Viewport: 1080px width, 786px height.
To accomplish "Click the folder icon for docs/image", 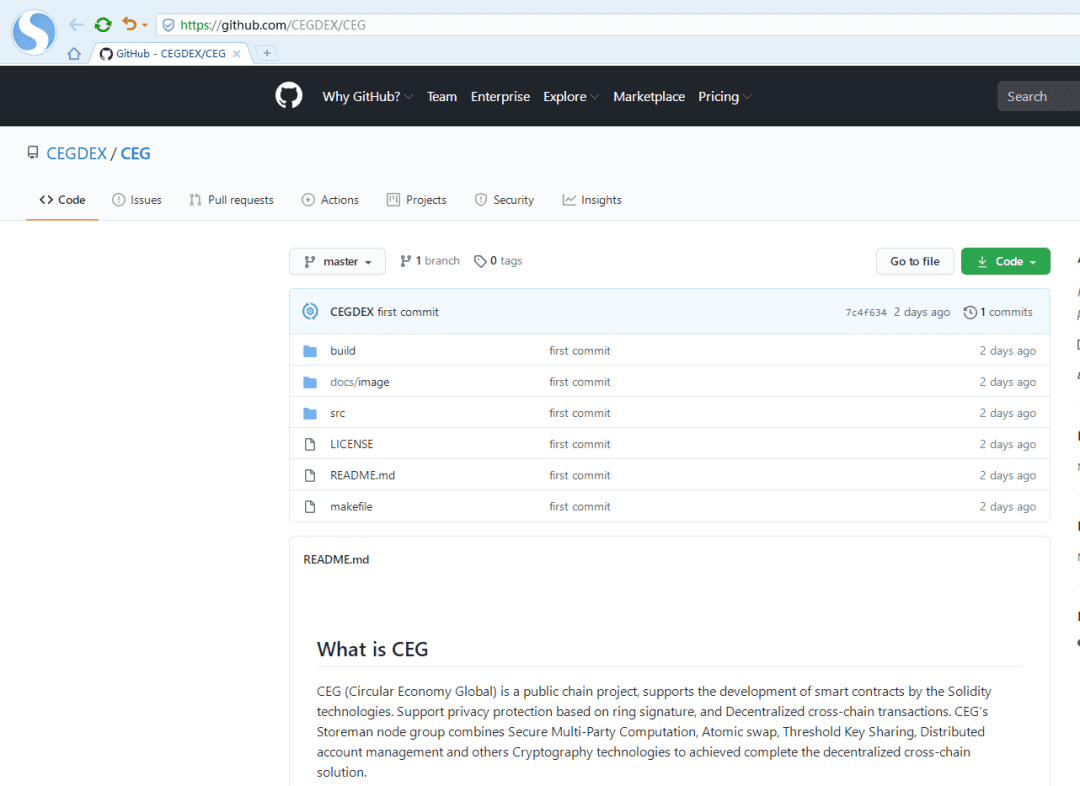I will [310, 382].
